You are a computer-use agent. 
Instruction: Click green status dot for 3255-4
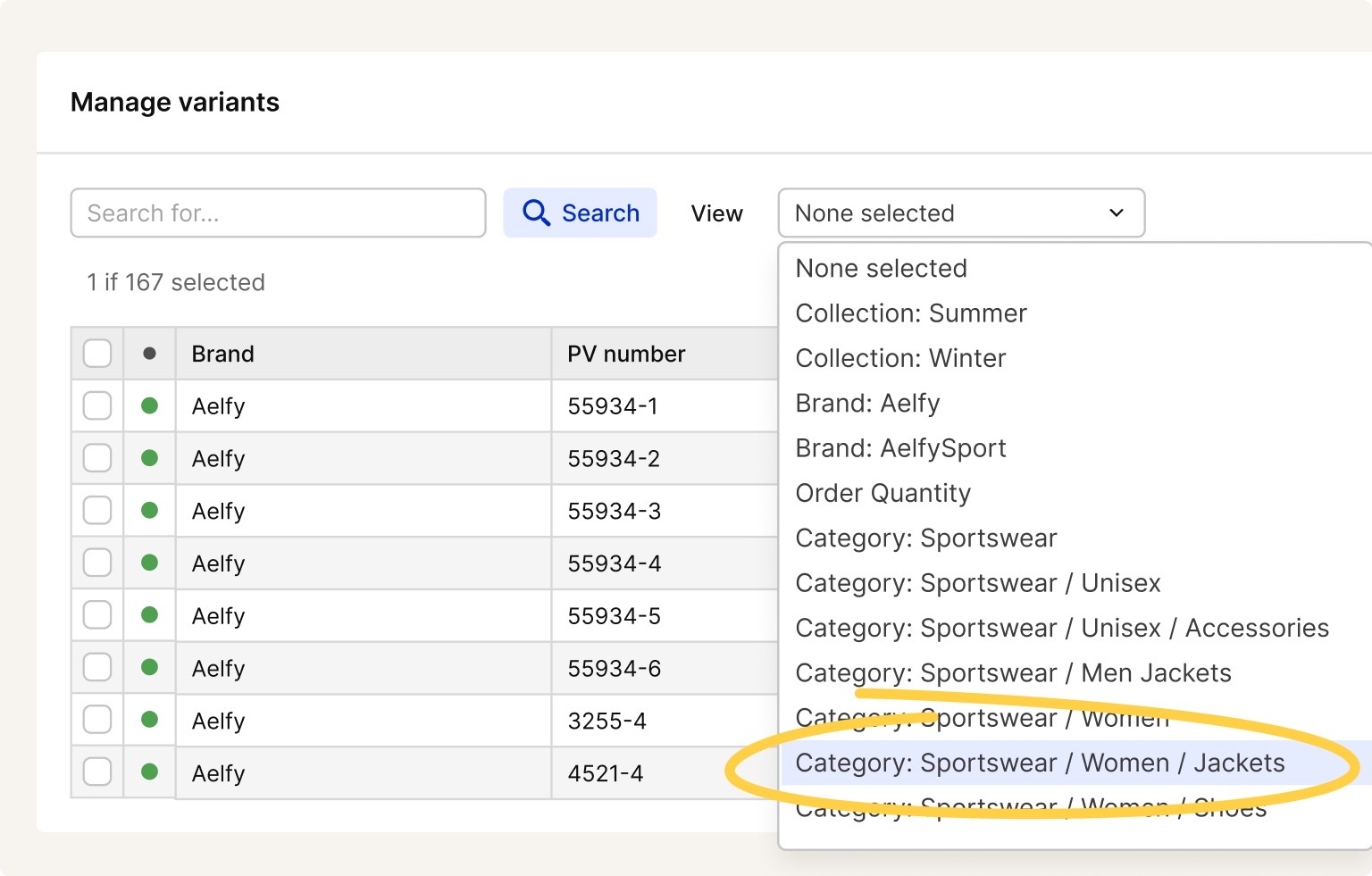point(150,720)
